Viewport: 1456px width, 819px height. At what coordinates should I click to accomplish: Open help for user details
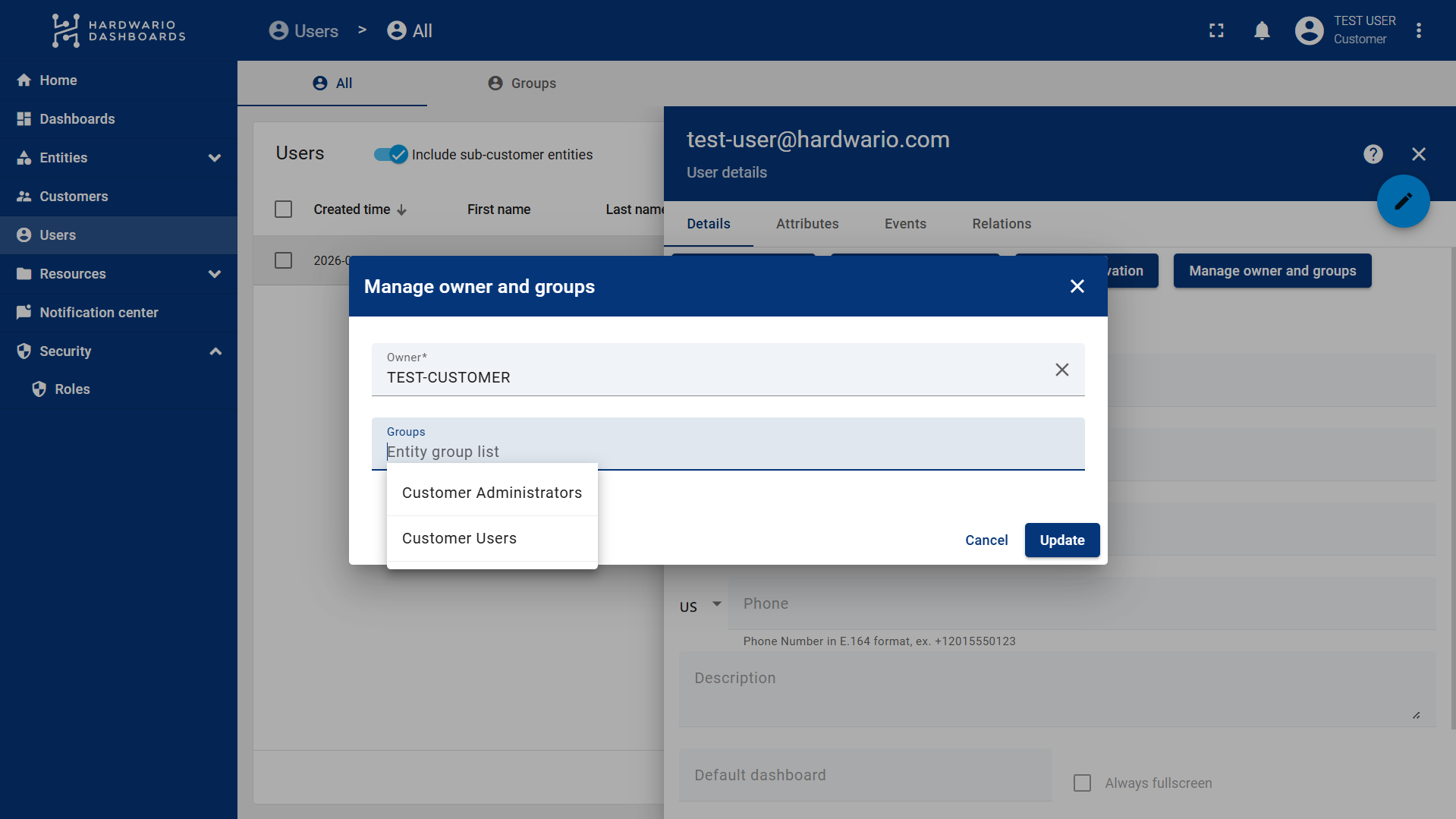coord(1373,154)
